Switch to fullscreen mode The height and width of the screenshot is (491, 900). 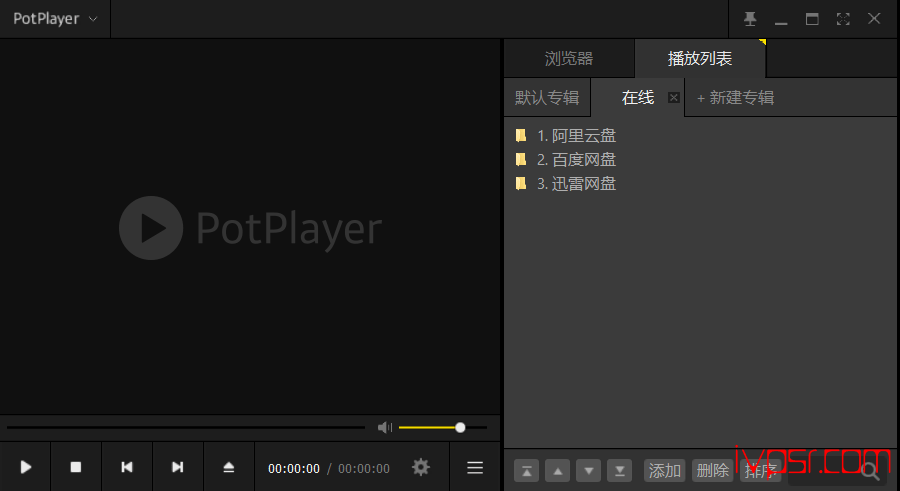point(843,19)
